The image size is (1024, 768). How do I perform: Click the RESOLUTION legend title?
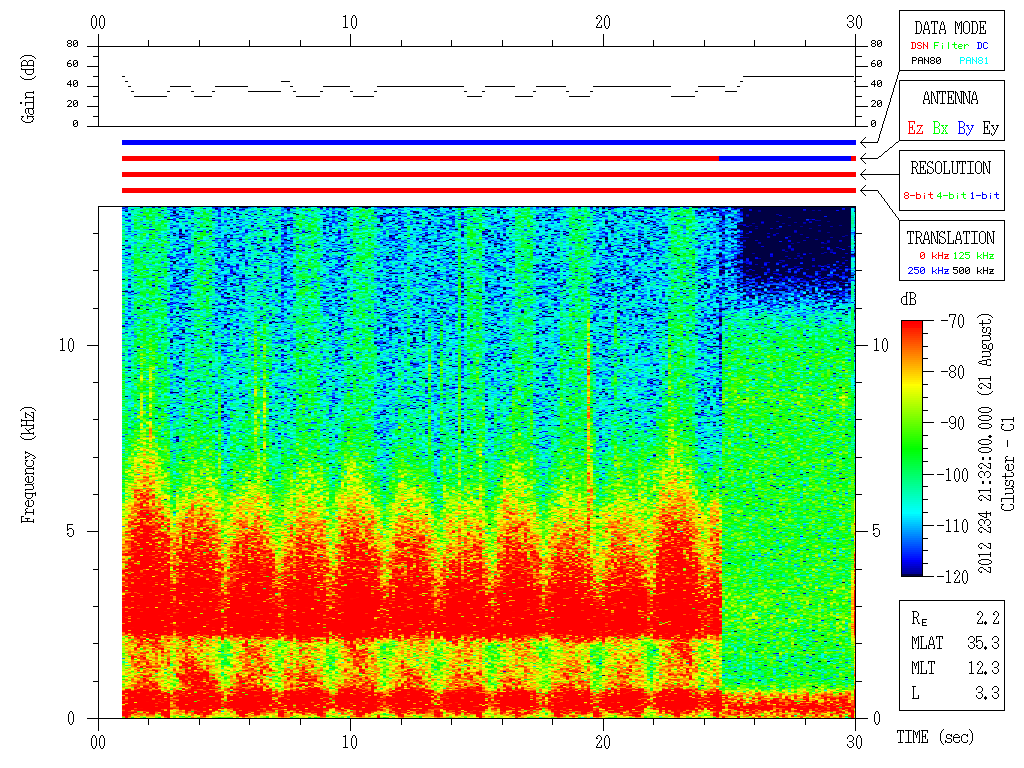[950, 168]
